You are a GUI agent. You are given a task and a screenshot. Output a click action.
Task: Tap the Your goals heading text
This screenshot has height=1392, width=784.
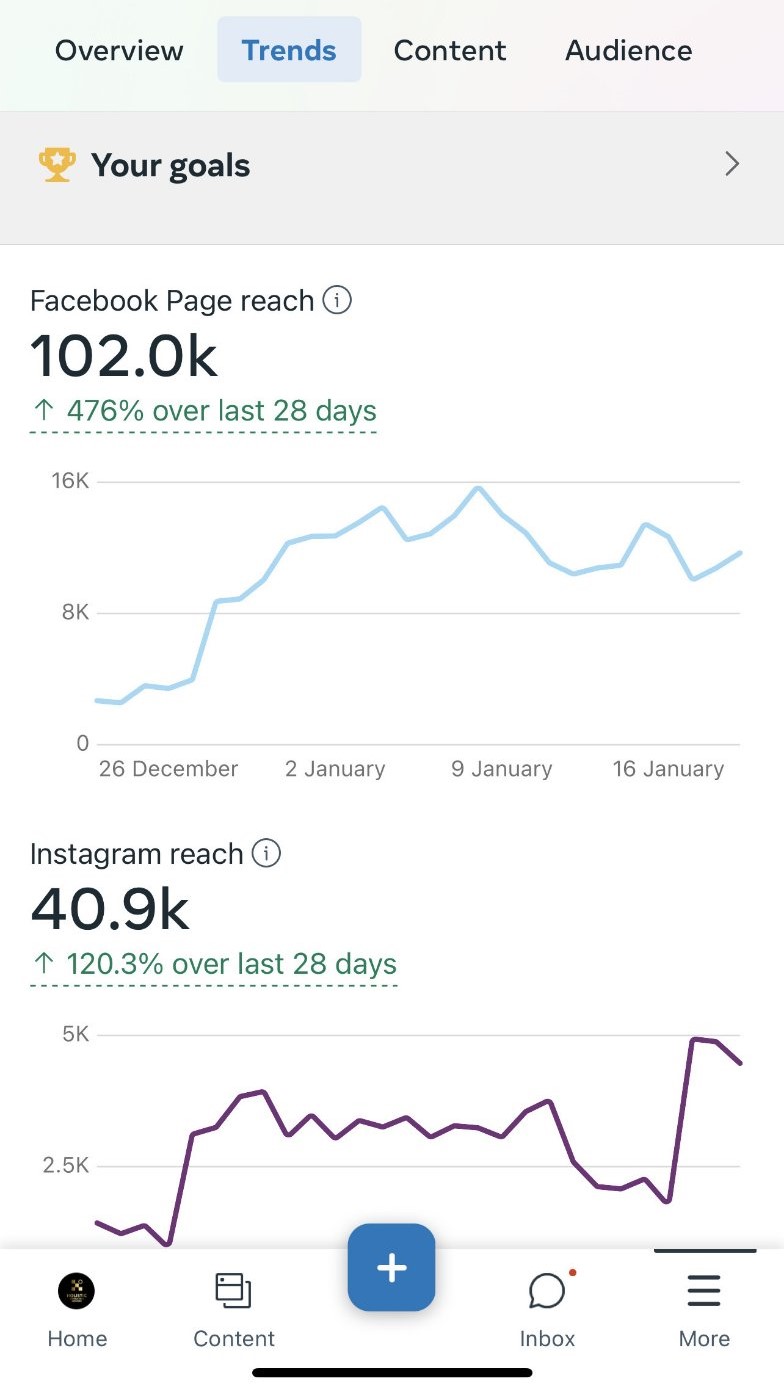pyautogui.click(x=170, y=165)
